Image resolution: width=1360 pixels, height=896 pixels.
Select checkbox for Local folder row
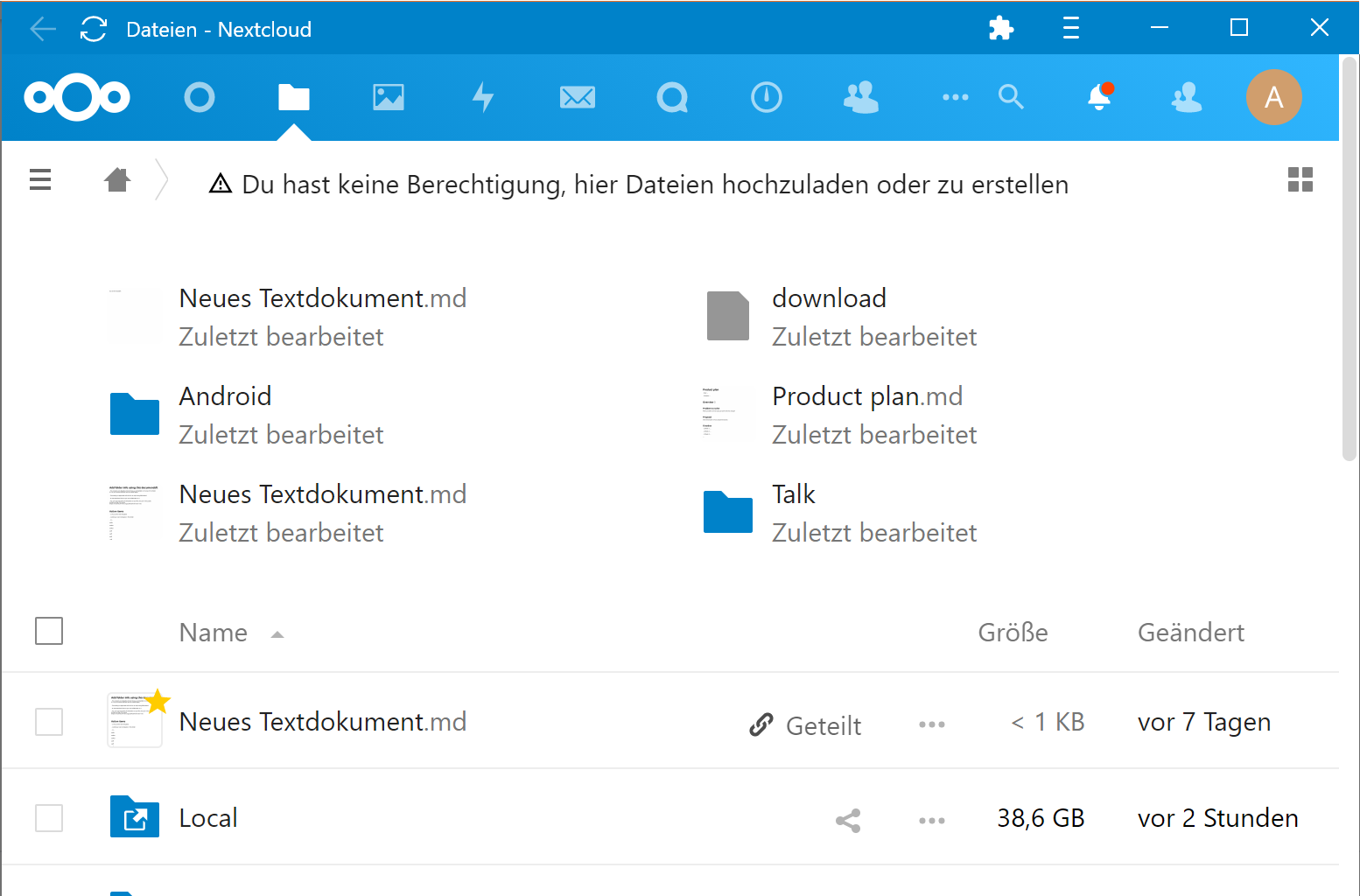coord(49,818)
